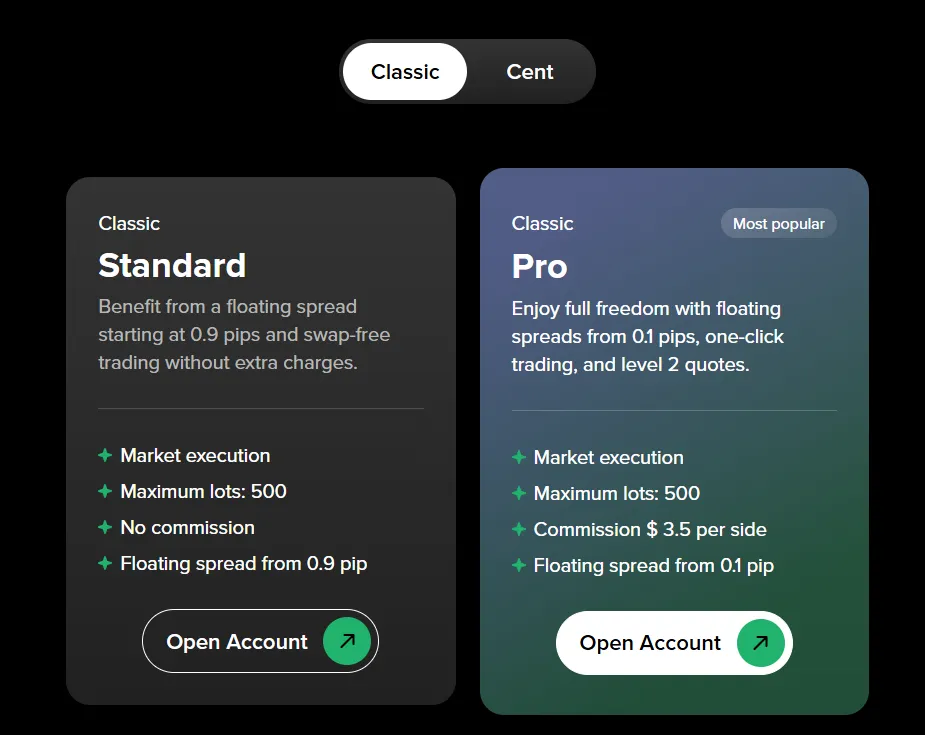This screenshot has height=735, width=925.
Task: Click sparkle icon beside No commission
Action: (x=105, y=527)
